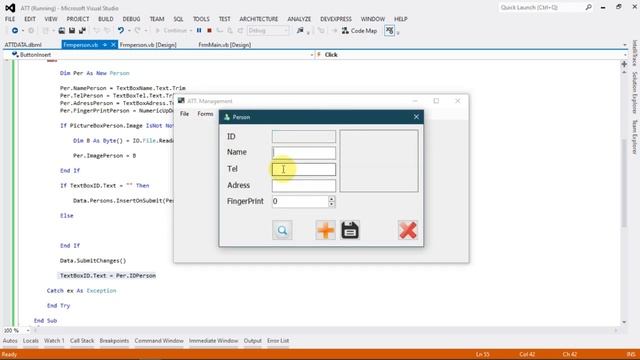Open the DEVEXPRESS menu

(336, 19)
